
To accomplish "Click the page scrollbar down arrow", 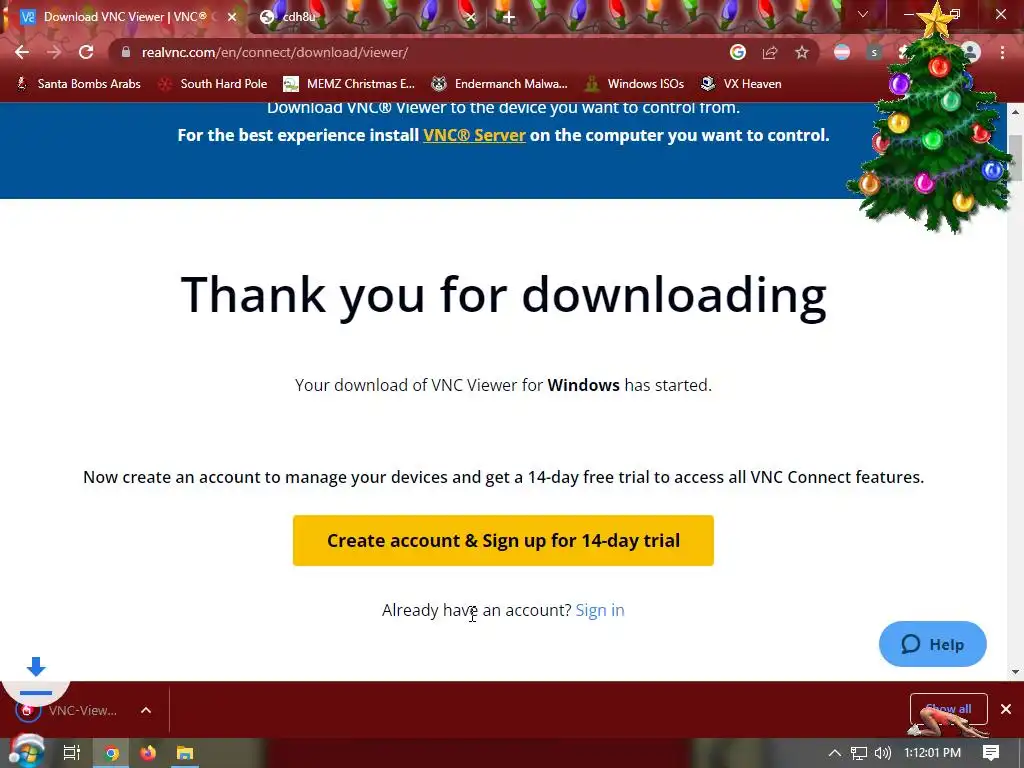I will (x=1016, y=672).
